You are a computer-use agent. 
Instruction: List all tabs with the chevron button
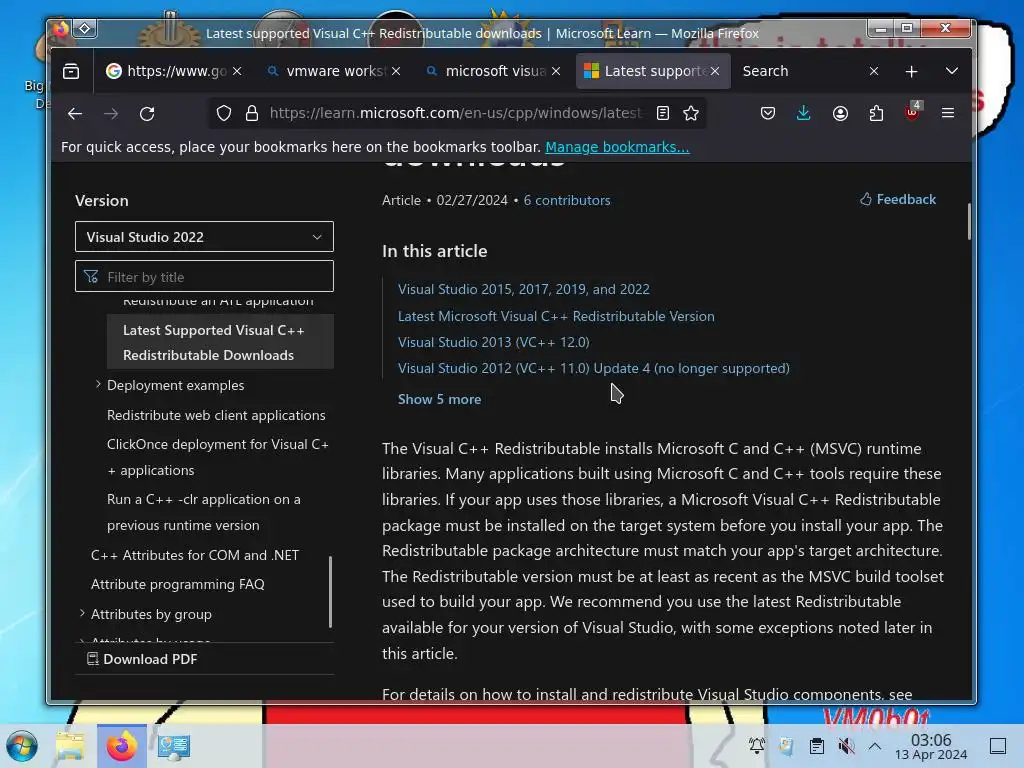click(x=952, y=71)
